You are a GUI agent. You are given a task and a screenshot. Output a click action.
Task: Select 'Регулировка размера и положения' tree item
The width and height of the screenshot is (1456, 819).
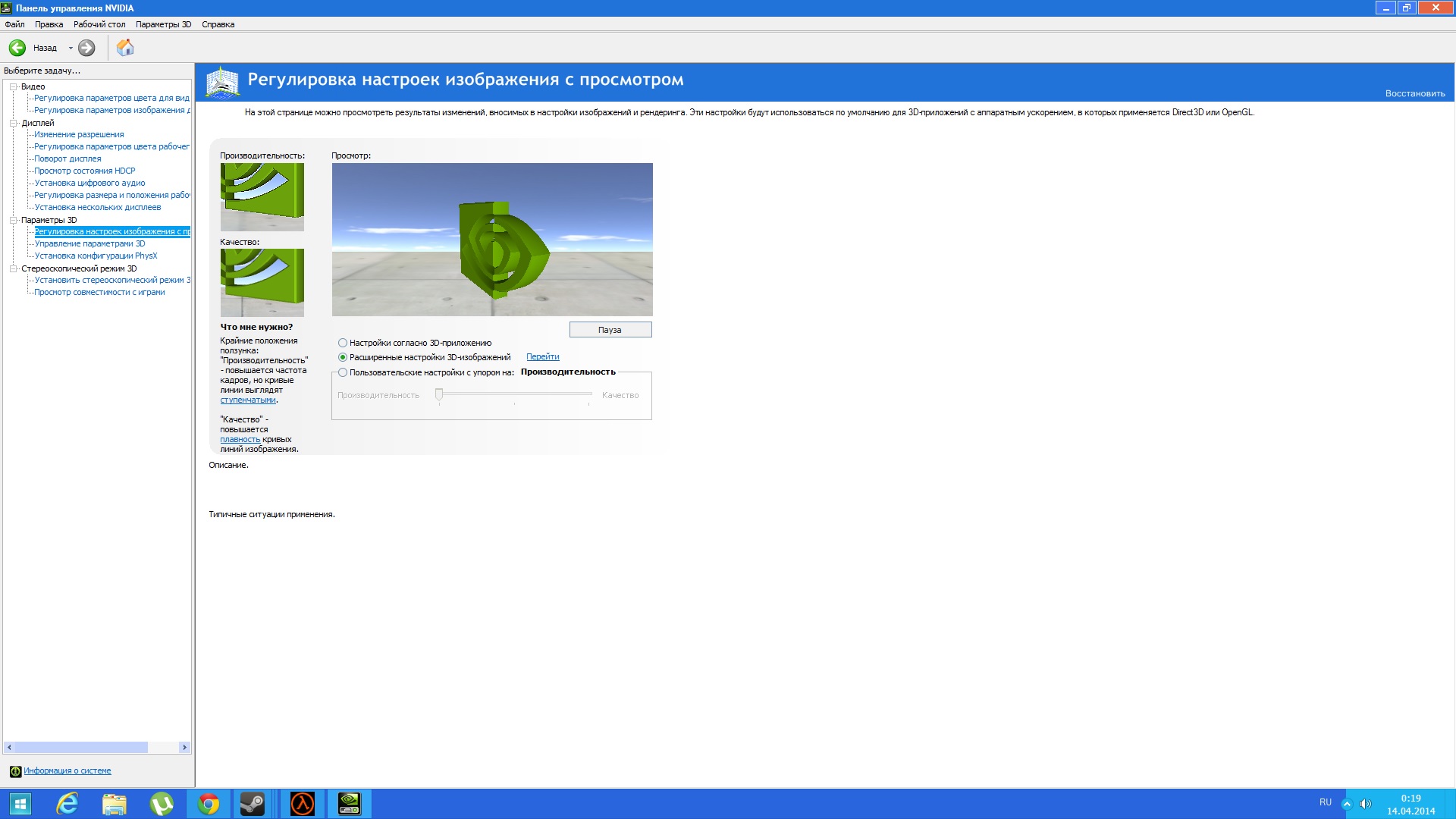point(111,196)
